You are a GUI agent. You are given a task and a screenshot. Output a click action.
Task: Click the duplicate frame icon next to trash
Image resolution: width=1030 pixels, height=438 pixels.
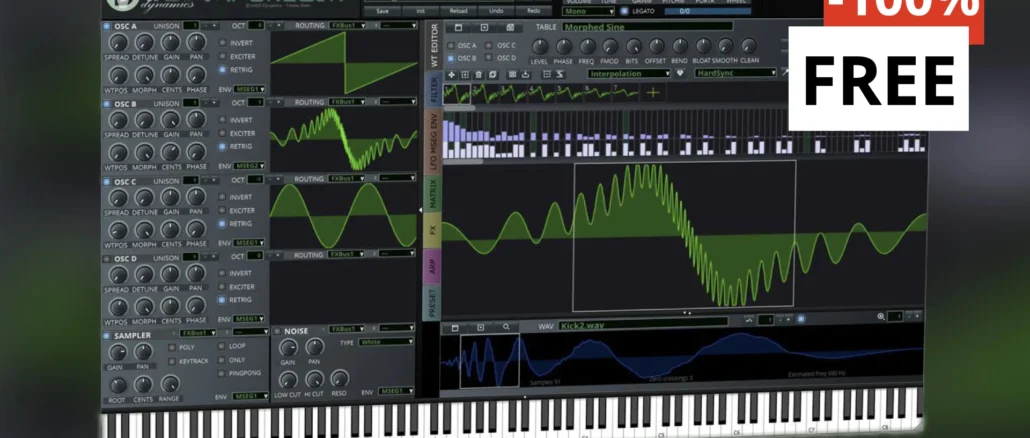click(x=492, y=75)
